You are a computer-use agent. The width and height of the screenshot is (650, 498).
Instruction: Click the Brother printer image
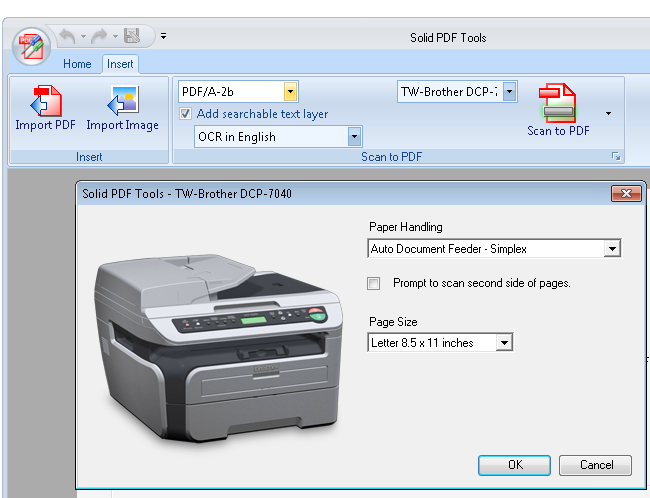(219, 349)
